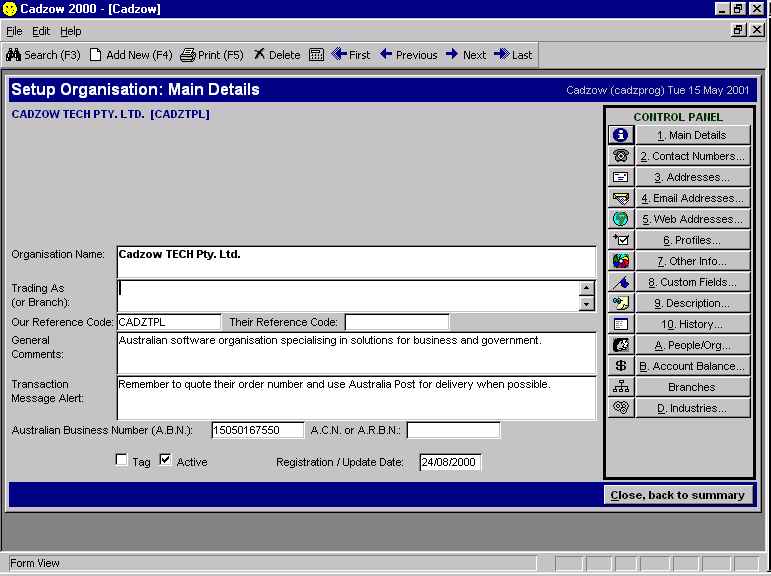Open 4. Email Addresses button
The height and width of the screenshot is (576, 771).
(x=692, y=198)
